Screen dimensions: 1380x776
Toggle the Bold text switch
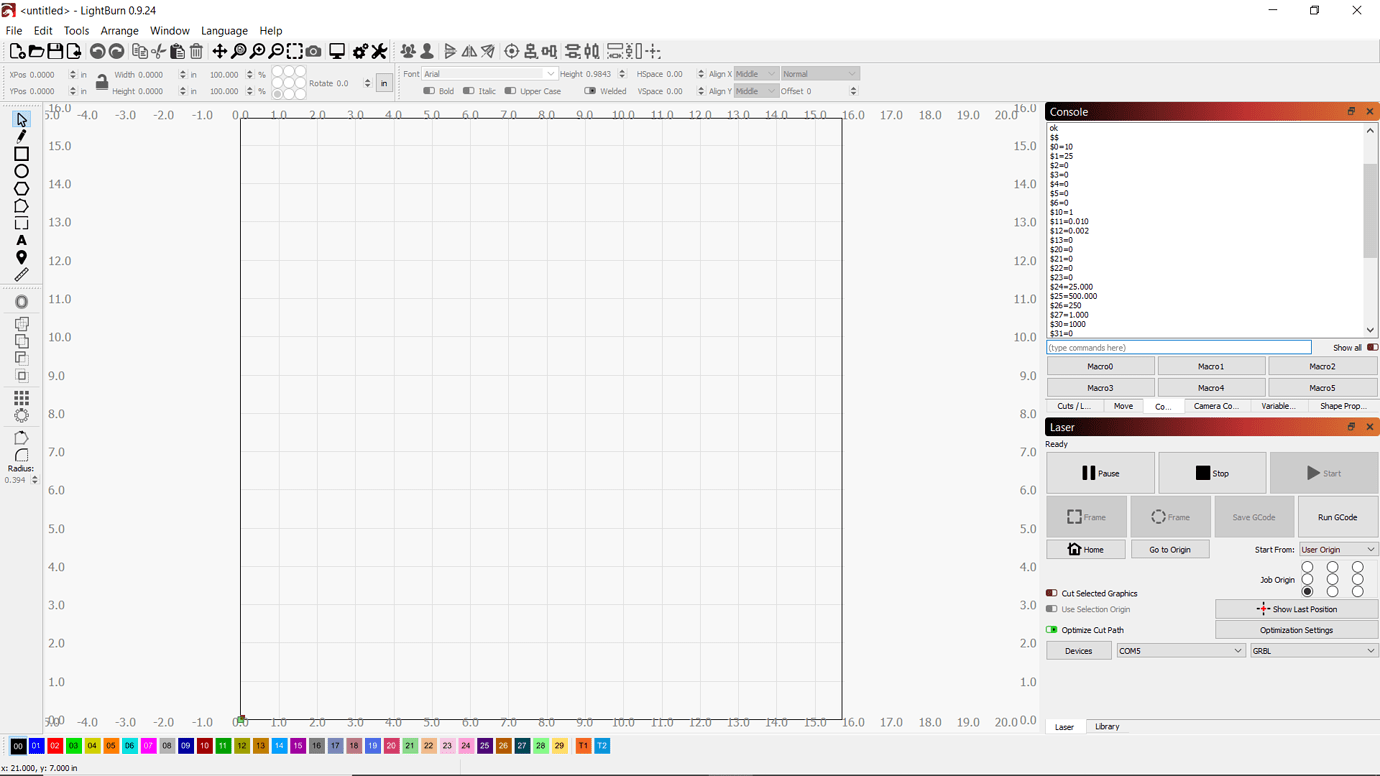pyautogui.click(x=429, y=91)
